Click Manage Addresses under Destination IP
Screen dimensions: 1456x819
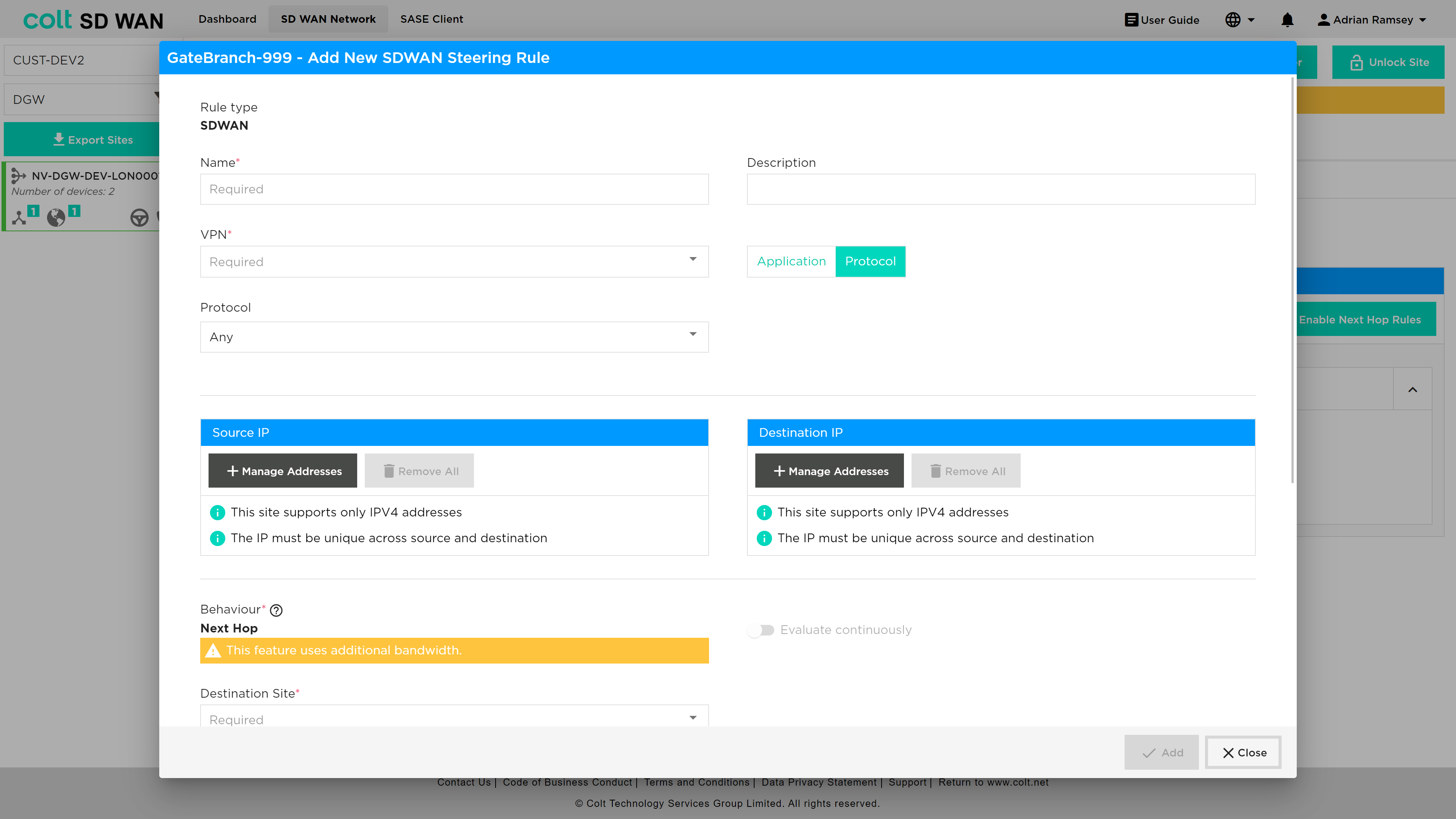tap(829, 471)
